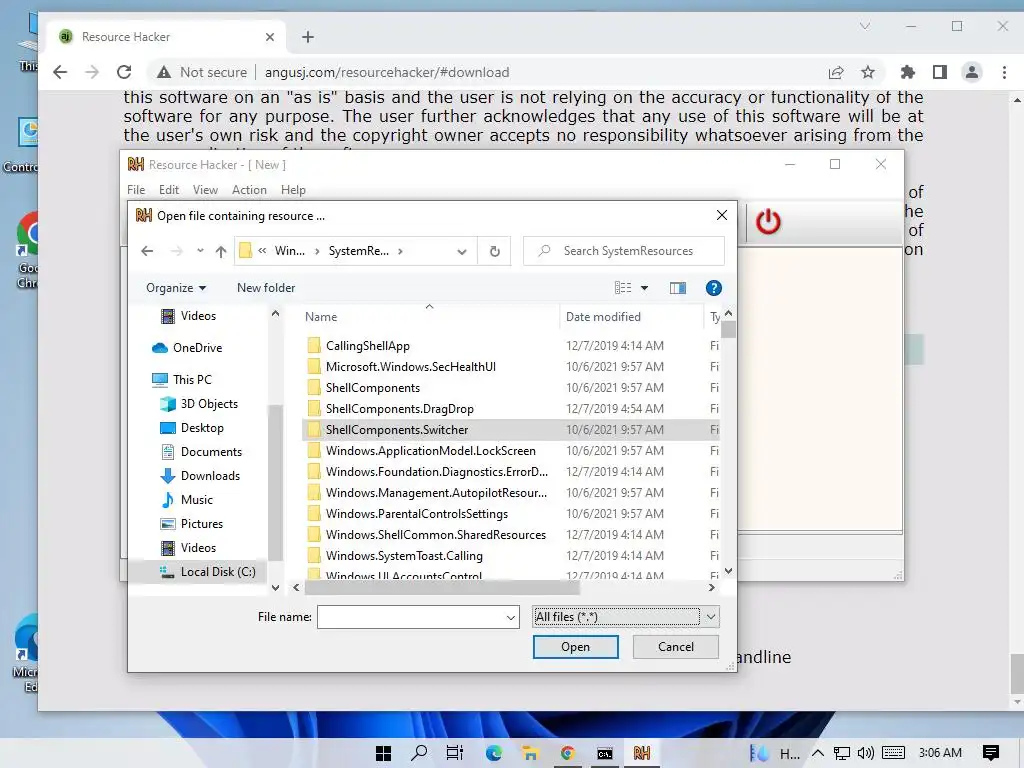Image resolution: width=1024 pixels, height=768 pixels.
Task: Open the notification center icon
Action: (x=991, y=753)
